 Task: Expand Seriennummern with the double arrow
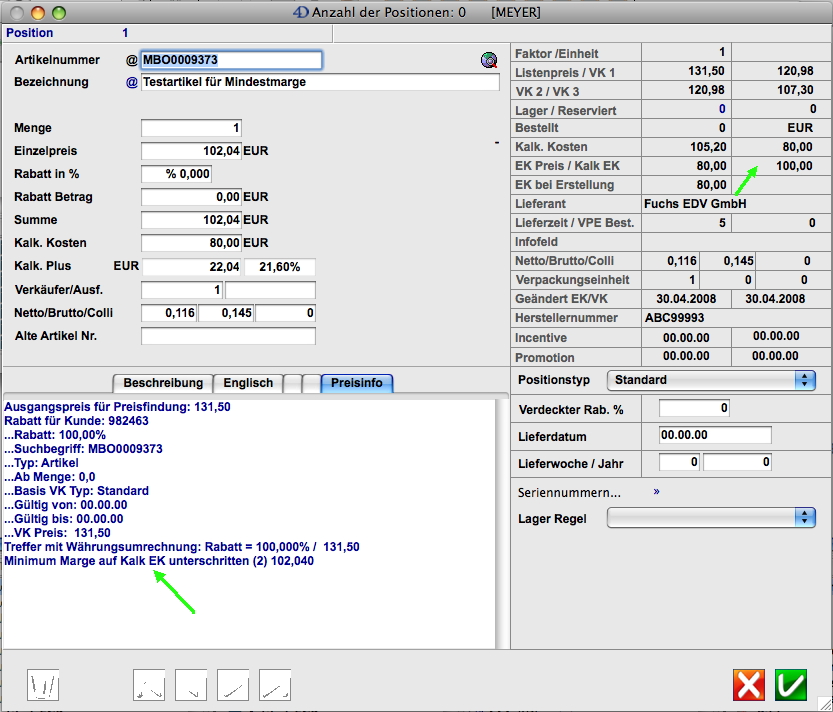click(657, 492)
